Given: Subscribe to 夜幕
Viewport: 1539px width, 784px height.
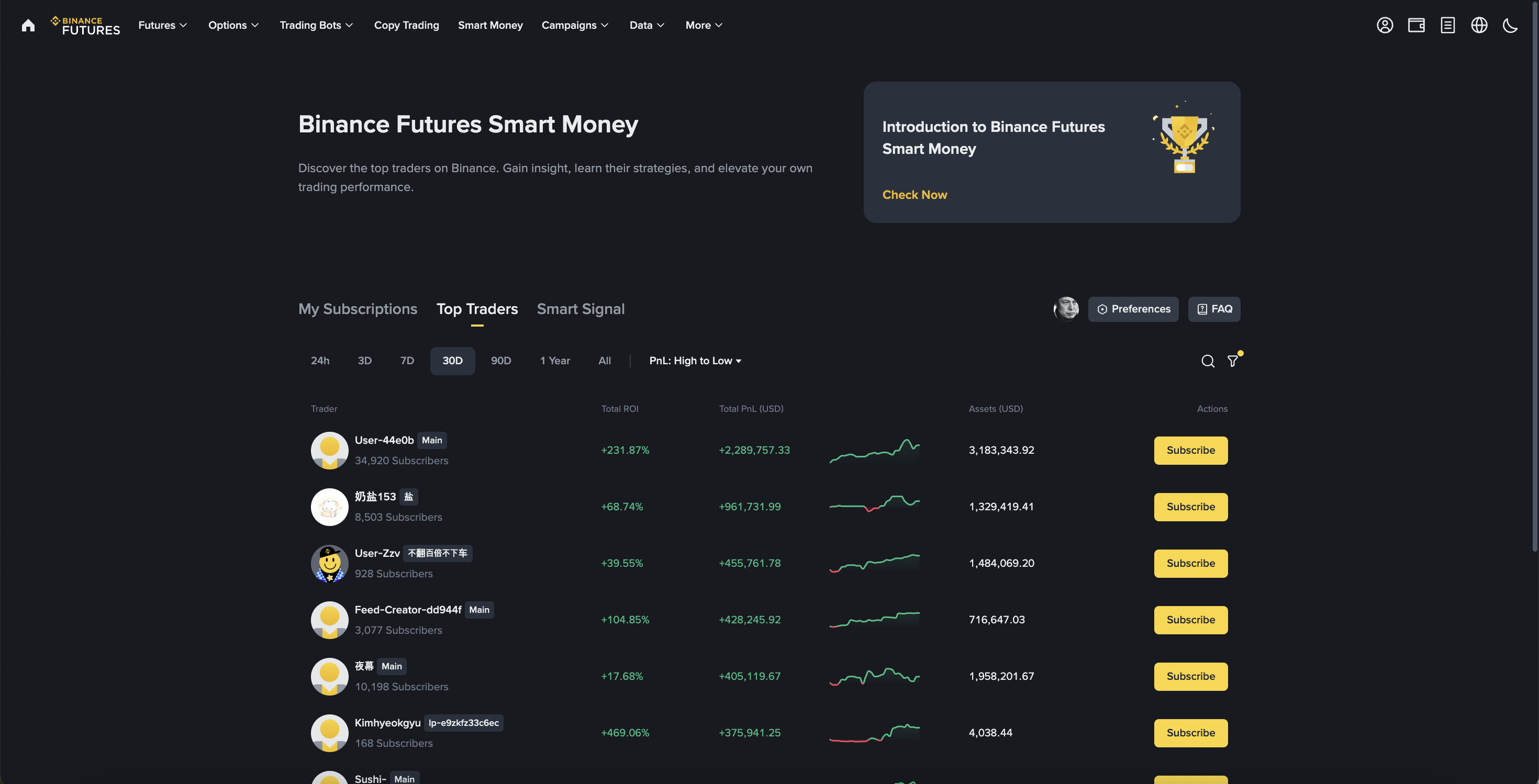Looking at the screenshot, I should 1191,677.
